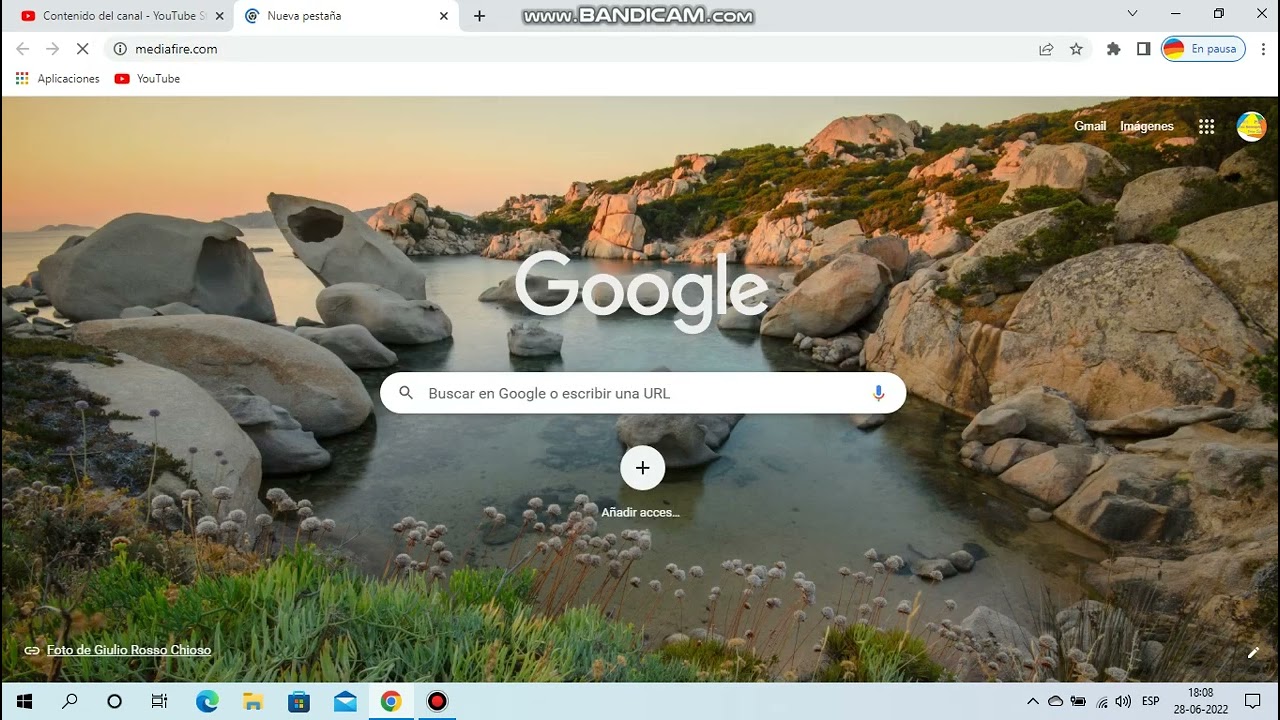This screenshot has height=720, width=1280.
Task: Open the Windows Start menu
Action: click(24, 701)
